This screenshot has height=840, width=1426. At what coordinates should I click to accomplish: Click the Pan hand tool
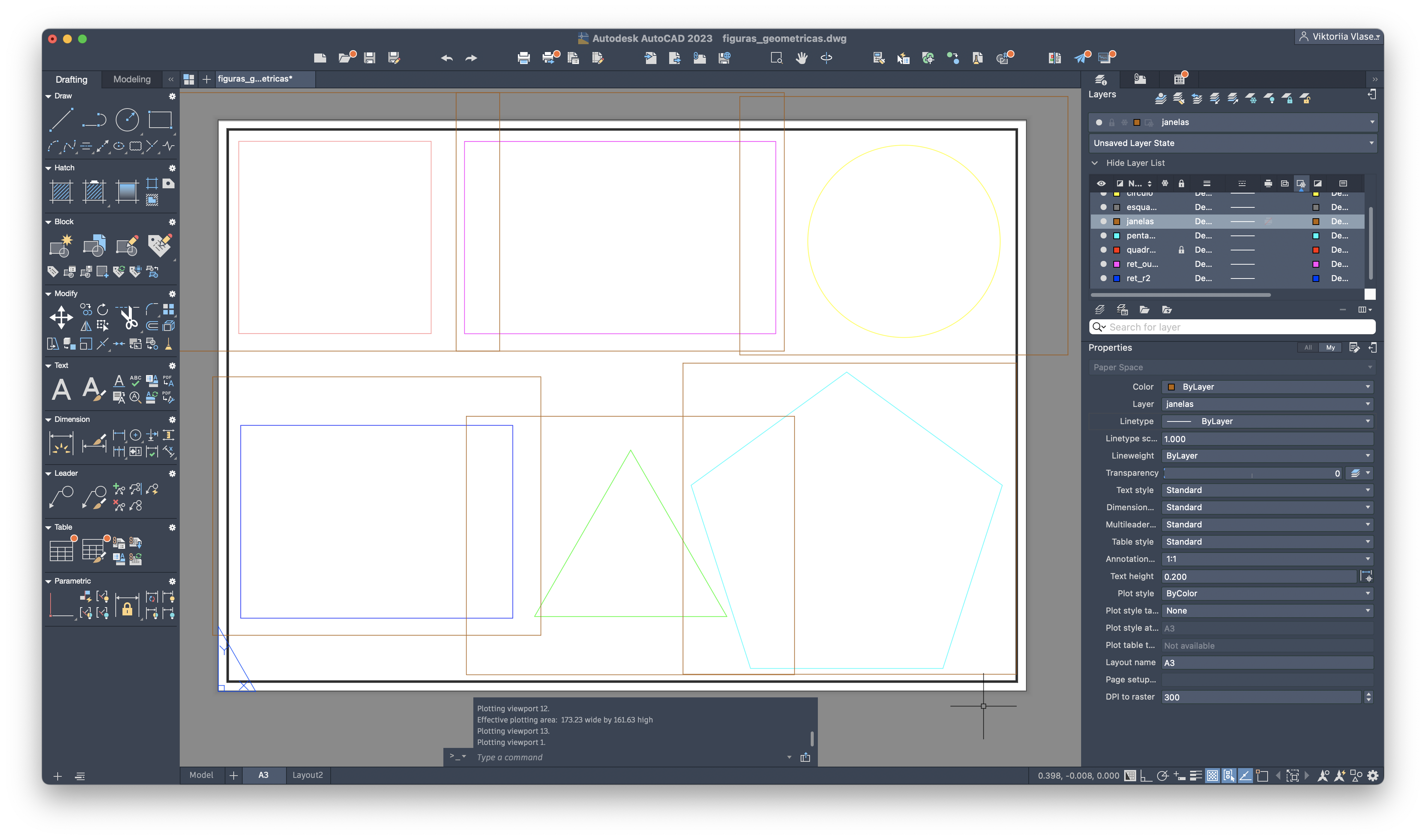click(801, 58)
